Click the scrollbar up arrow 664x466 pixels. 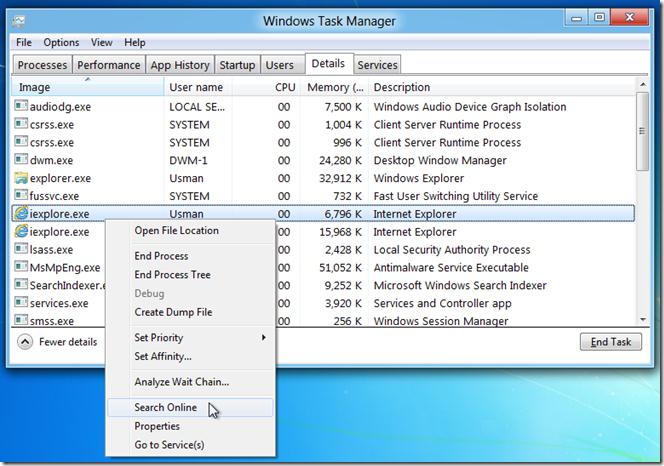pyautogui.click(x=643, y=85)
